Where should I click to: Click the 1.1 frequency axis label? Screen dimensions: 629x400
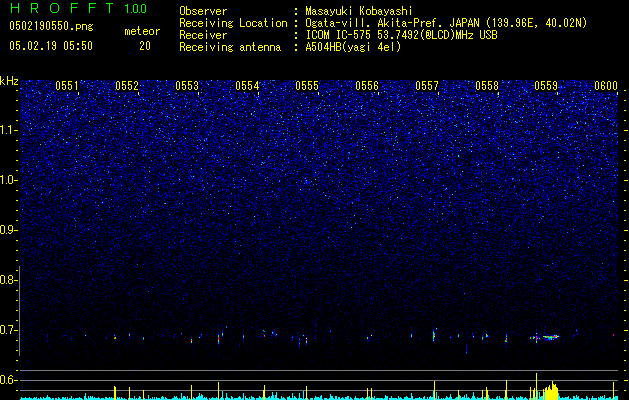tap(8, 130)
